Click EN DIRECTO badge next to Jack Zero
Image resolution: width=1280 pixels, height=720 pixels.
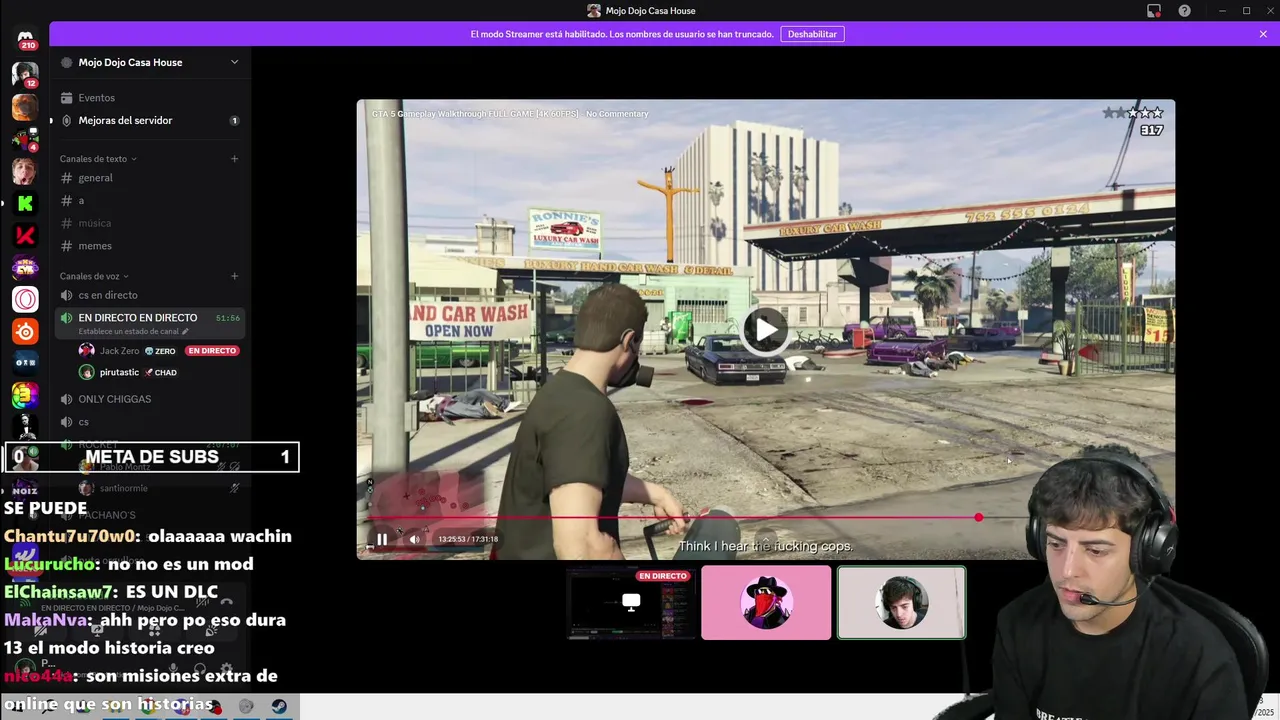[212, 351]
